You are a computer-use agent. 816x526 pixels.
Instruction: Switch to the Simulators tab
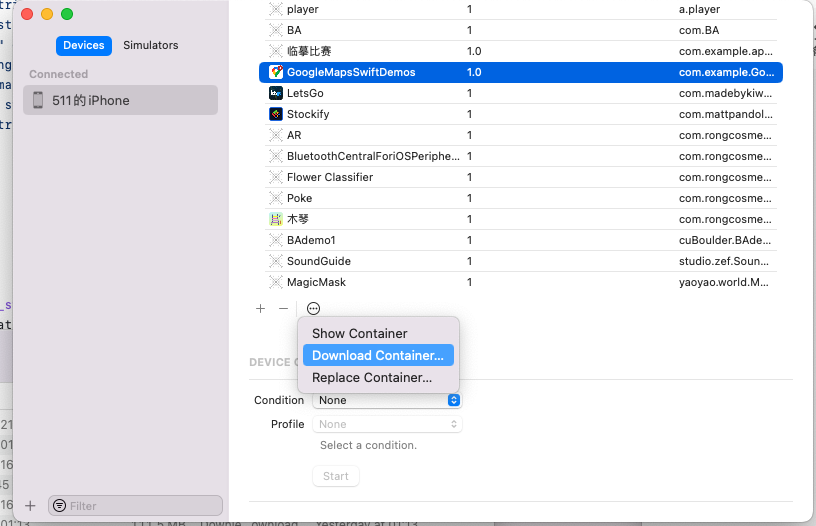coord(150,45)
